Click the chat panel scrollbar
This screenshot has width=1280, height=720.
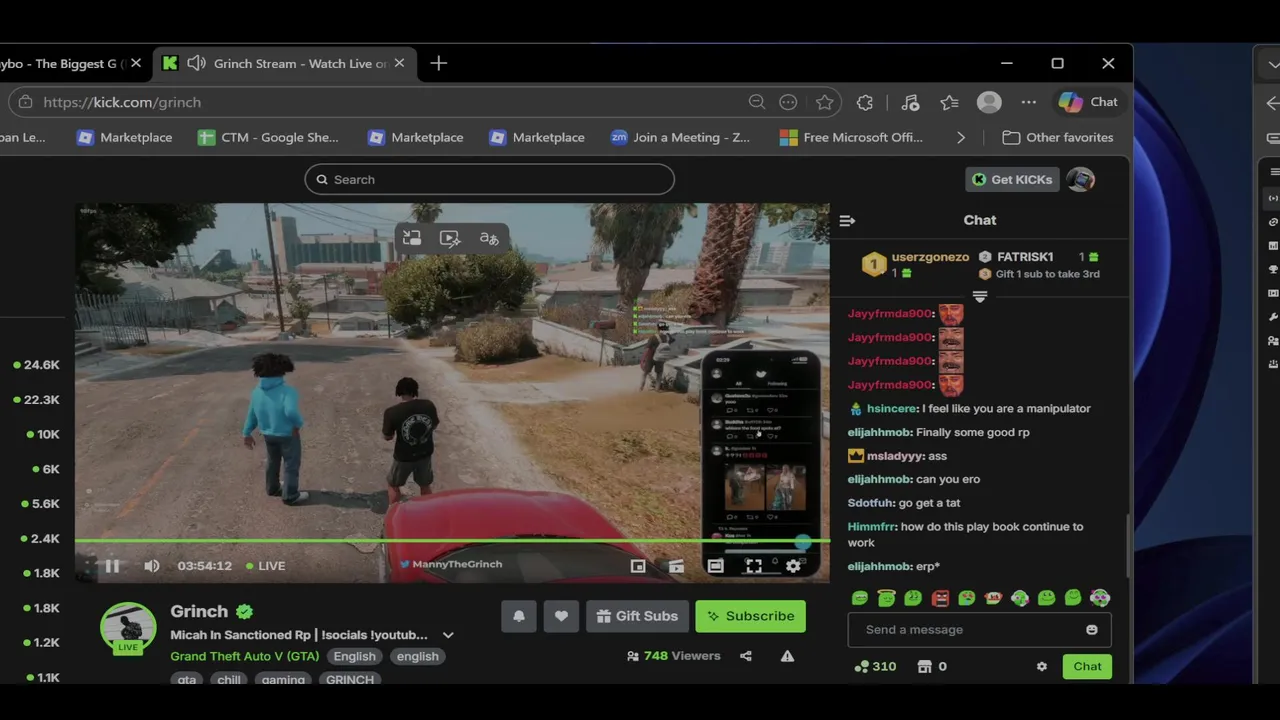(x=1128, y=545)
